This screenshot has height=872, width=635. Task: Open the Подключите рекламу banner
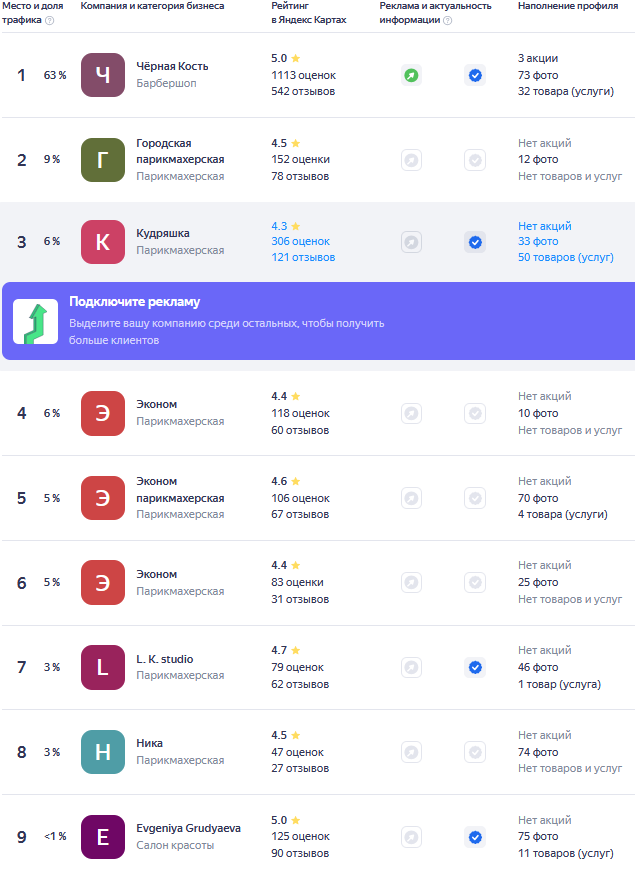[319, 321]
